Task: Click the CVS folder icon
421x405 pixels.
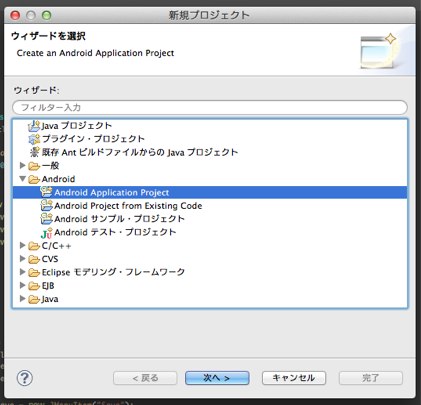Action: click(x=34, y=259)
